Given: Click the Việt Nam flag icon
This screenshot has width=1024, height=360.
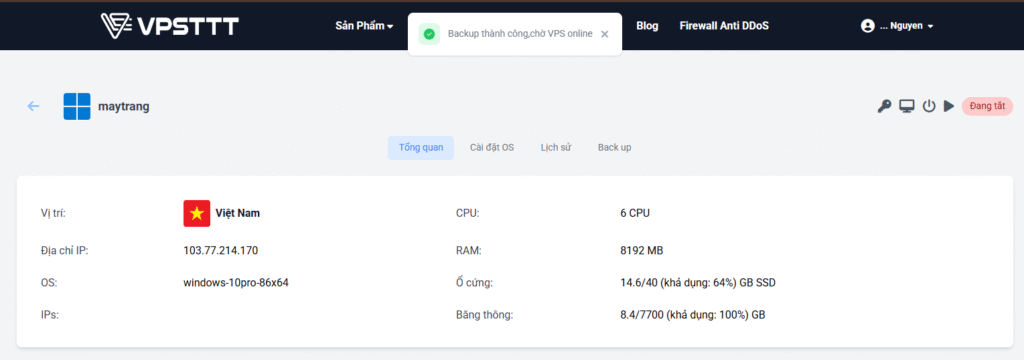Looking at the screenshot, I should 197,213.
